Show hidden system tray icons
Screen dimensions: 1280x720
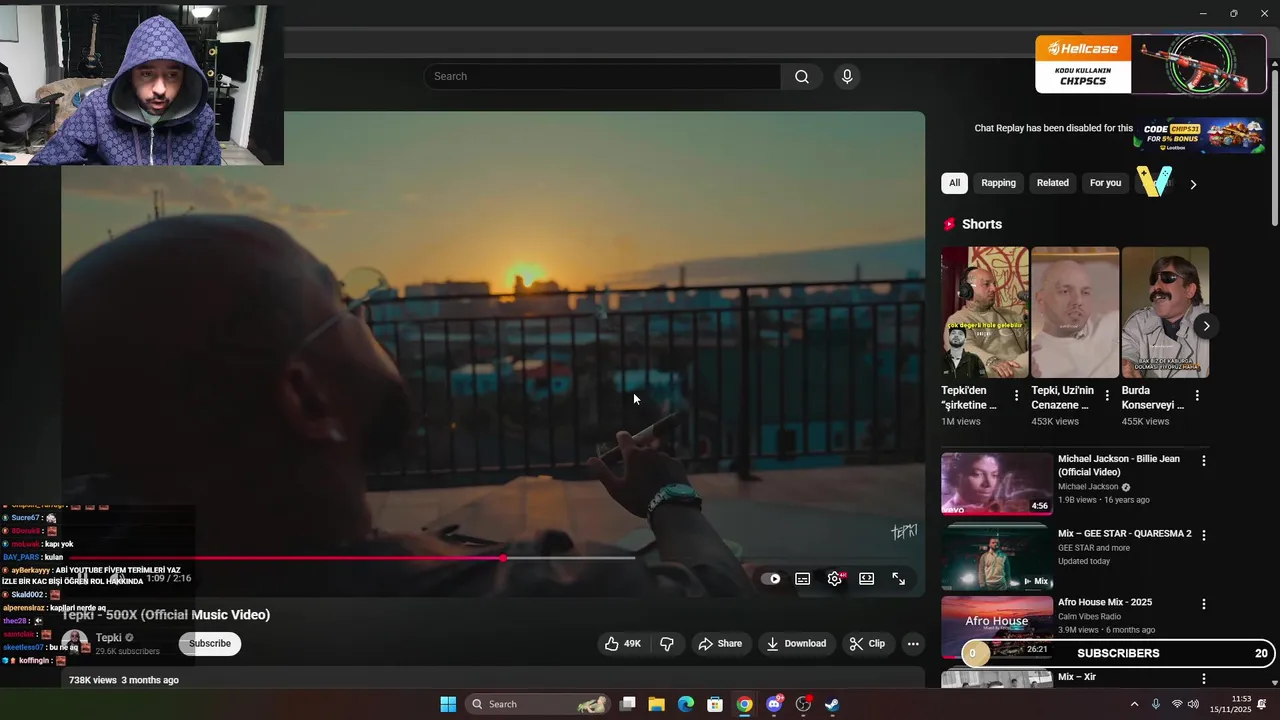tap(1134, 704)
